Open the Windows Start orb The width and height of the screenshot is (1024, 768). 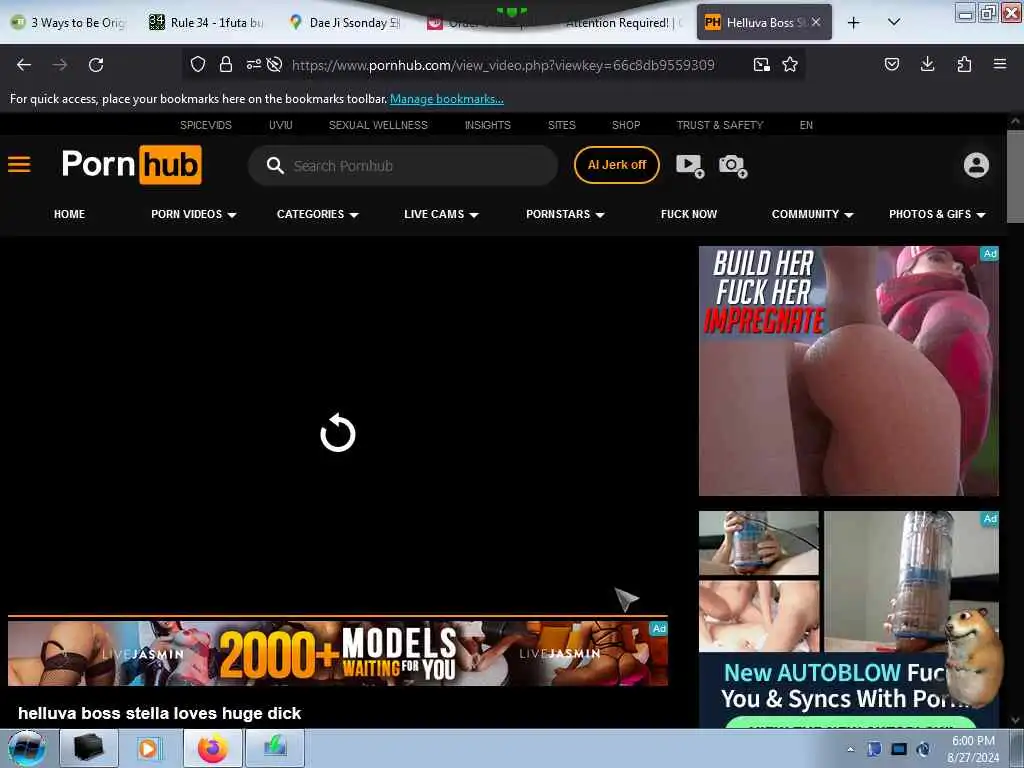coord(27,748)
